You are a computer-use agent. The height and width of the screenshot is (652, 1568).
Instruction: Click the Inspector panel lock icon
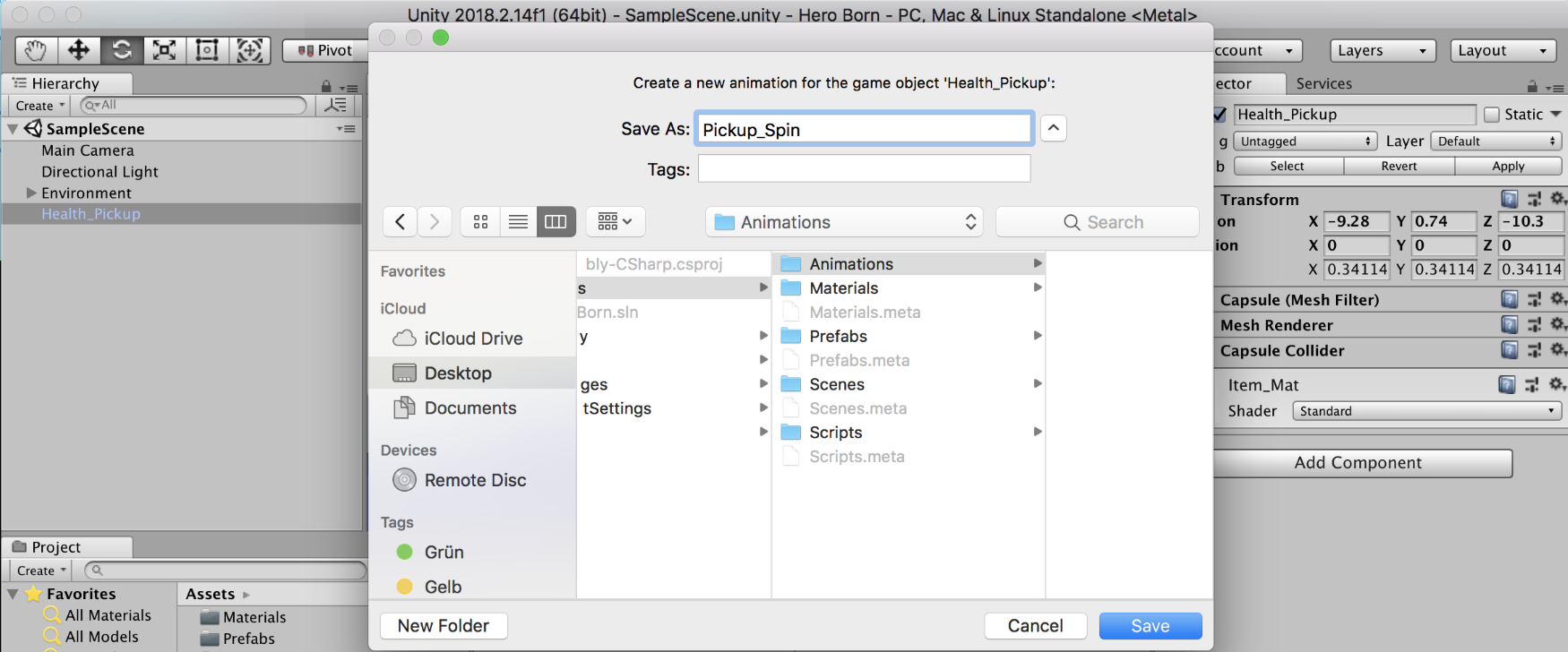pos(1532,87)
